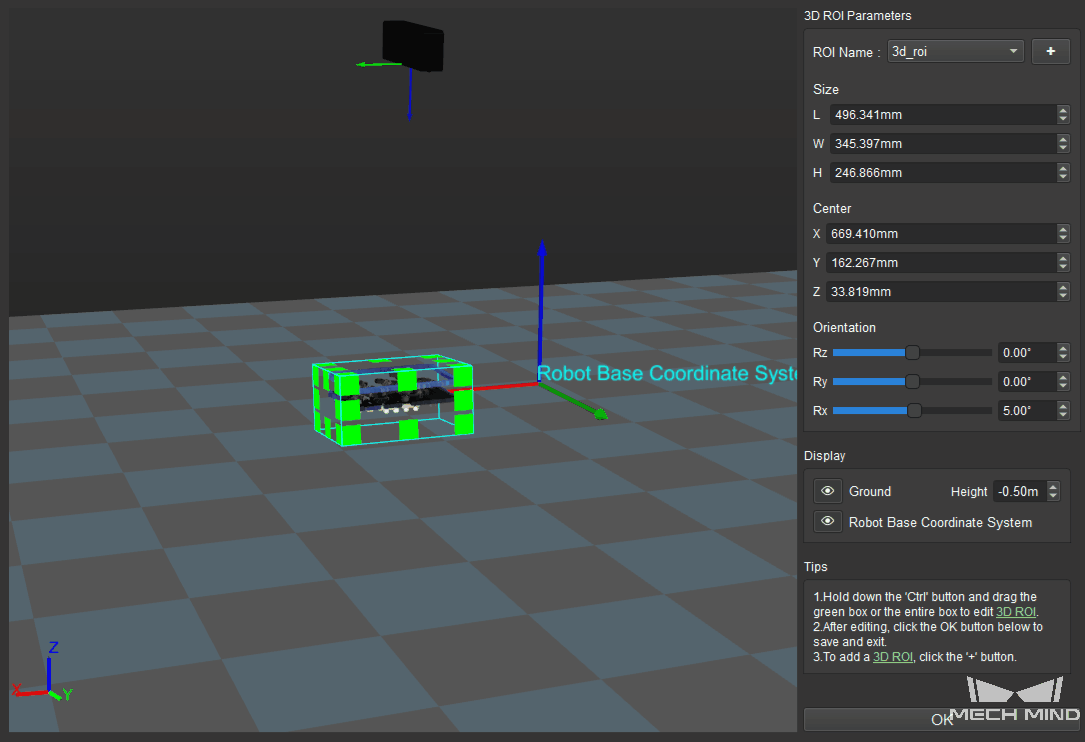Image resolution: width=1085 pixels, height=742 pixels.
Task: Select the L length input field
Action: coord(940,114)
